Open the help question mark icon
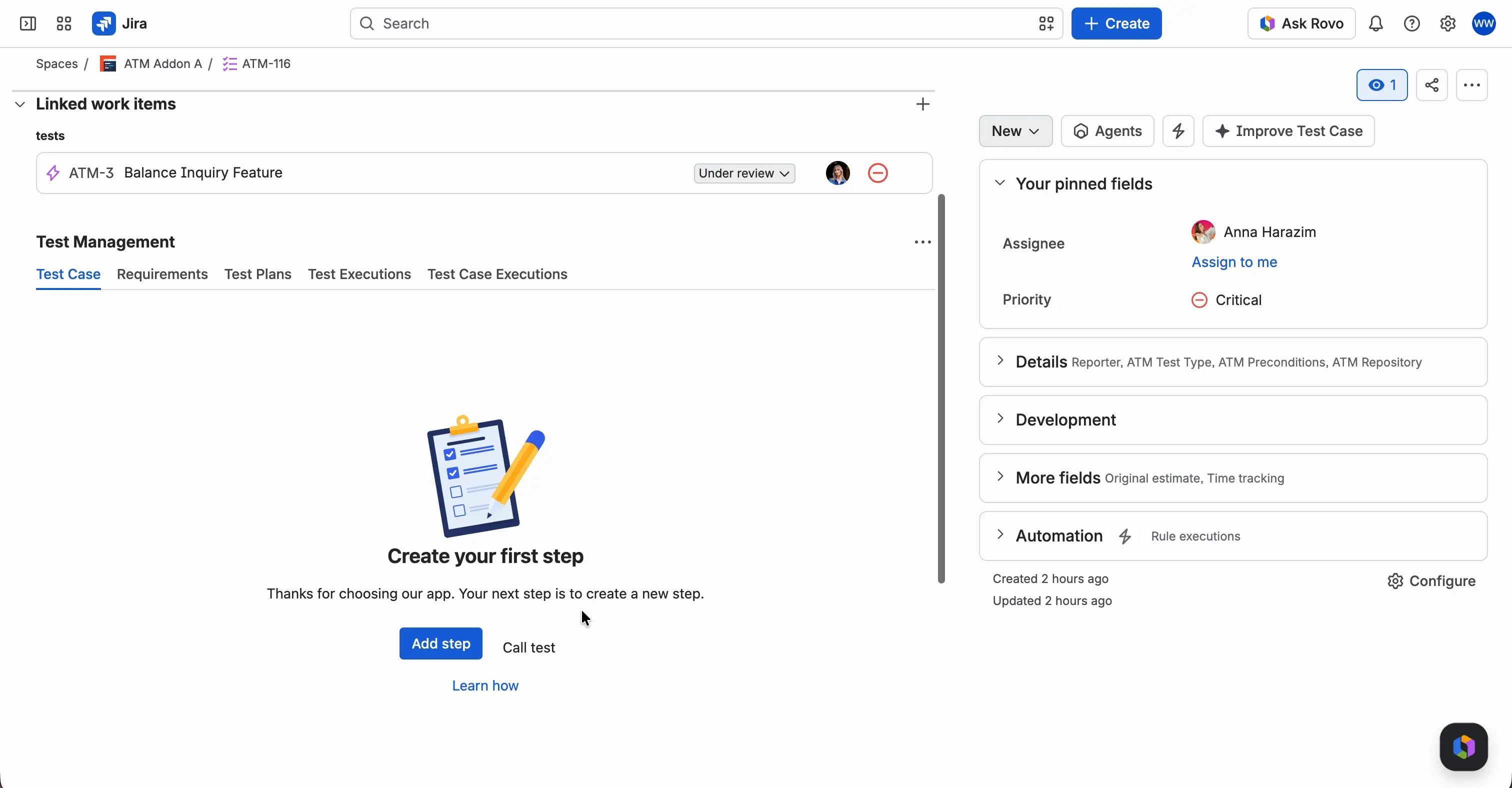1512x788 pixels. click(1411, 23)
